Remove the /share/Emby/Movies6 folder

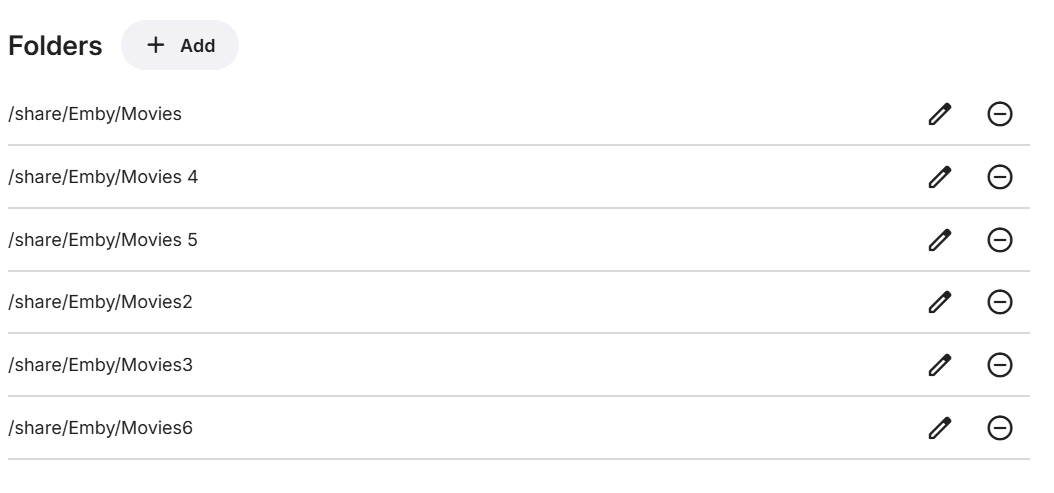(x=999, y=428)
